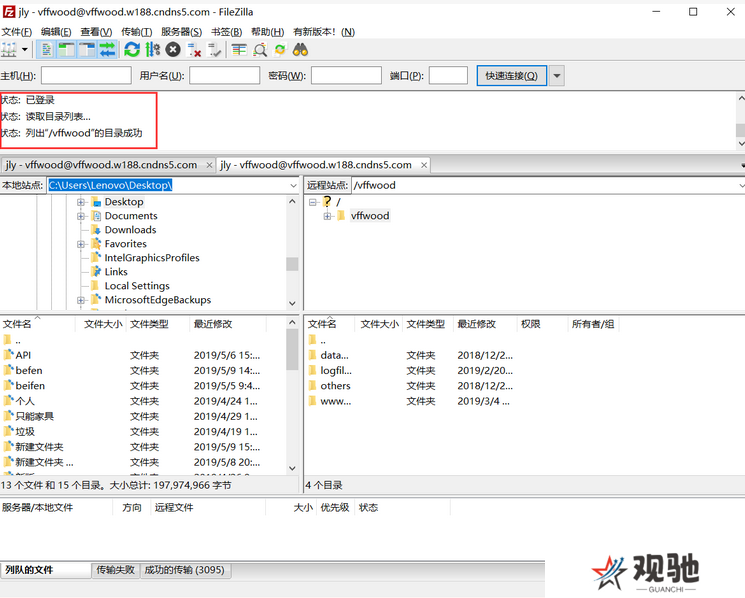Select Links folder in the local tree
The height and width of the screenshot is (598, 745).
click(x=116, y=272)
